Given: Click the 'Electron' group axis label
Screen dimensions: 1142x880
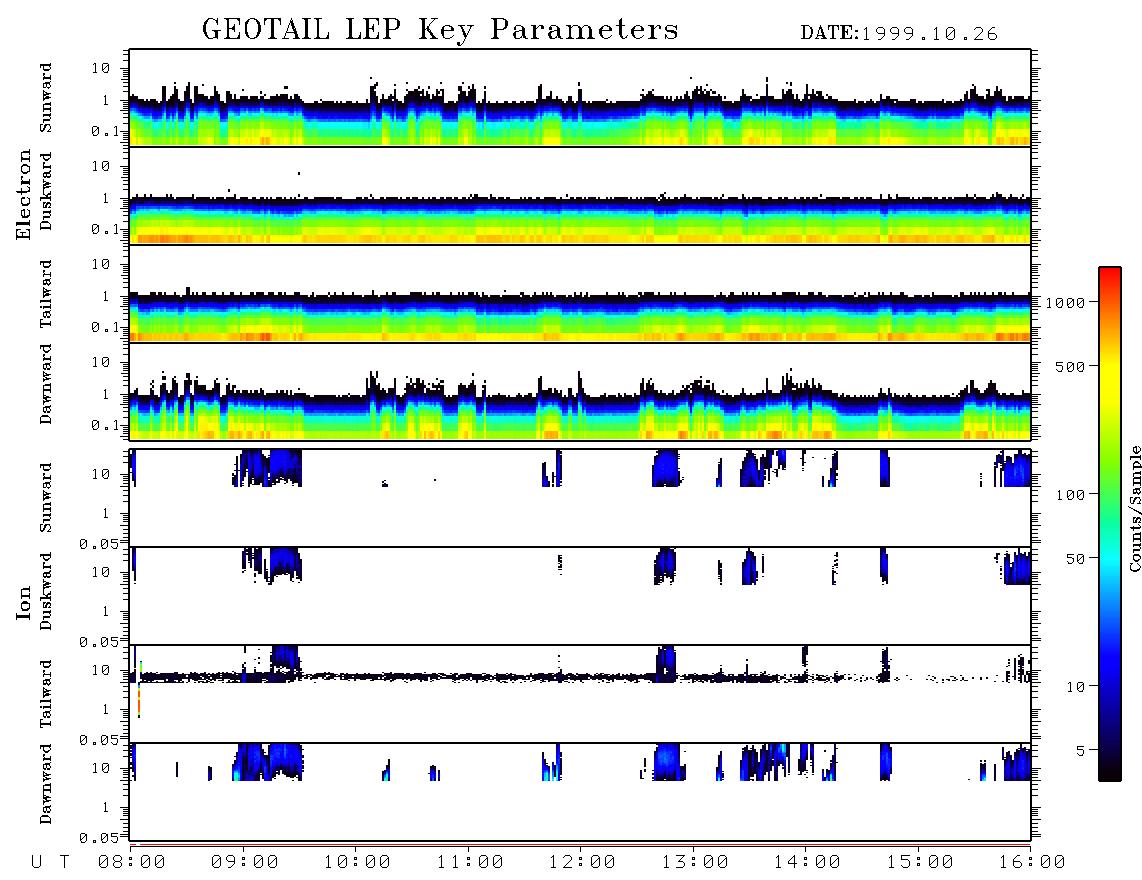Looking at the screenshot, I should 23,195.
